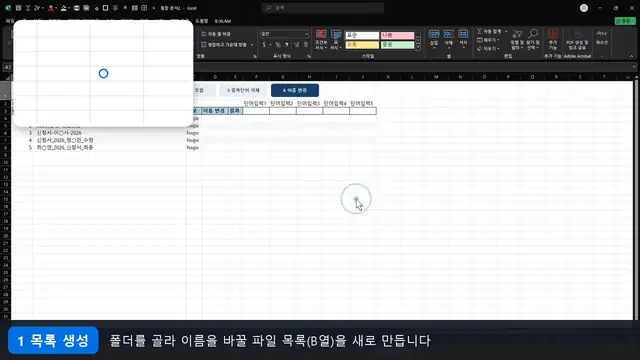Apply the currency $ format

[x=264, y=44]
